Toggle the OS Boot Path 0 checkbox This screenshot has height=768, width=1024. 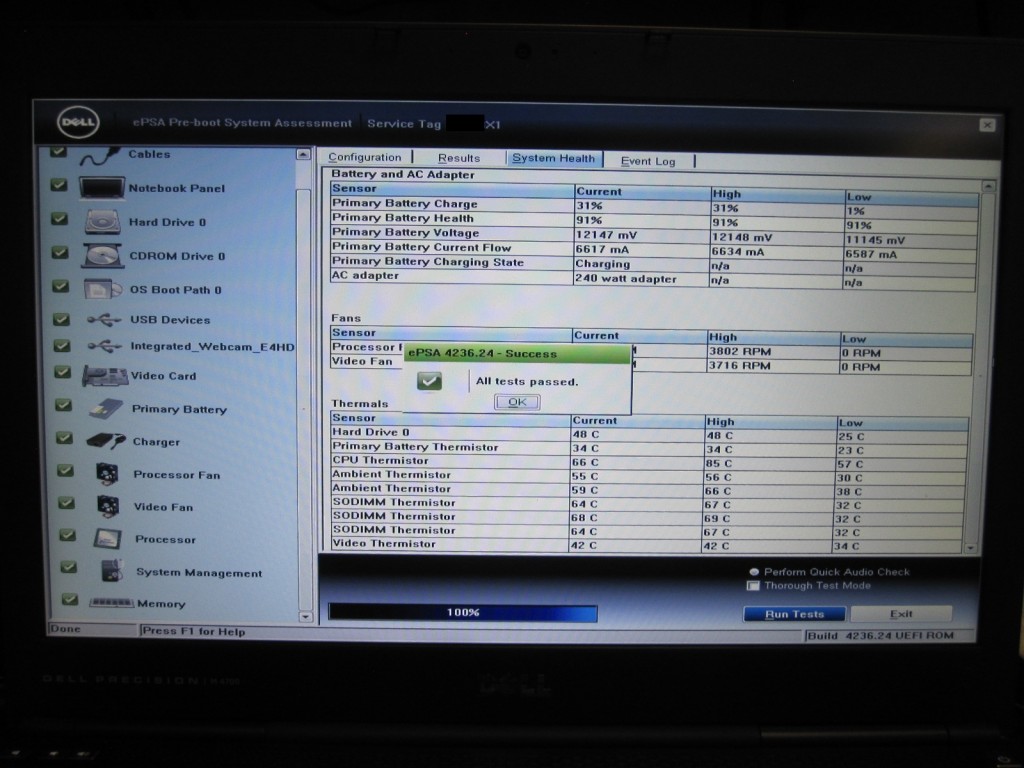(x=61, y=286)
